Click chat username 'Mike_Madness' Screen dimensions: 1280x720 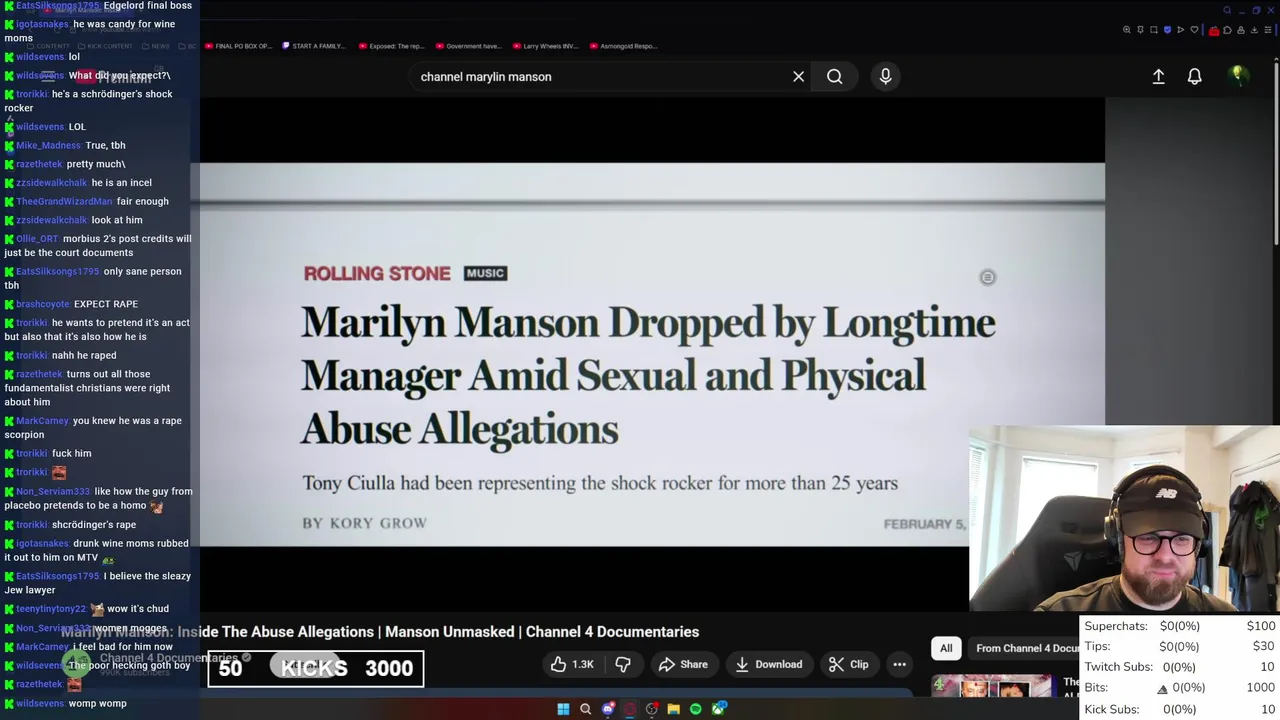tap(48, 145)
